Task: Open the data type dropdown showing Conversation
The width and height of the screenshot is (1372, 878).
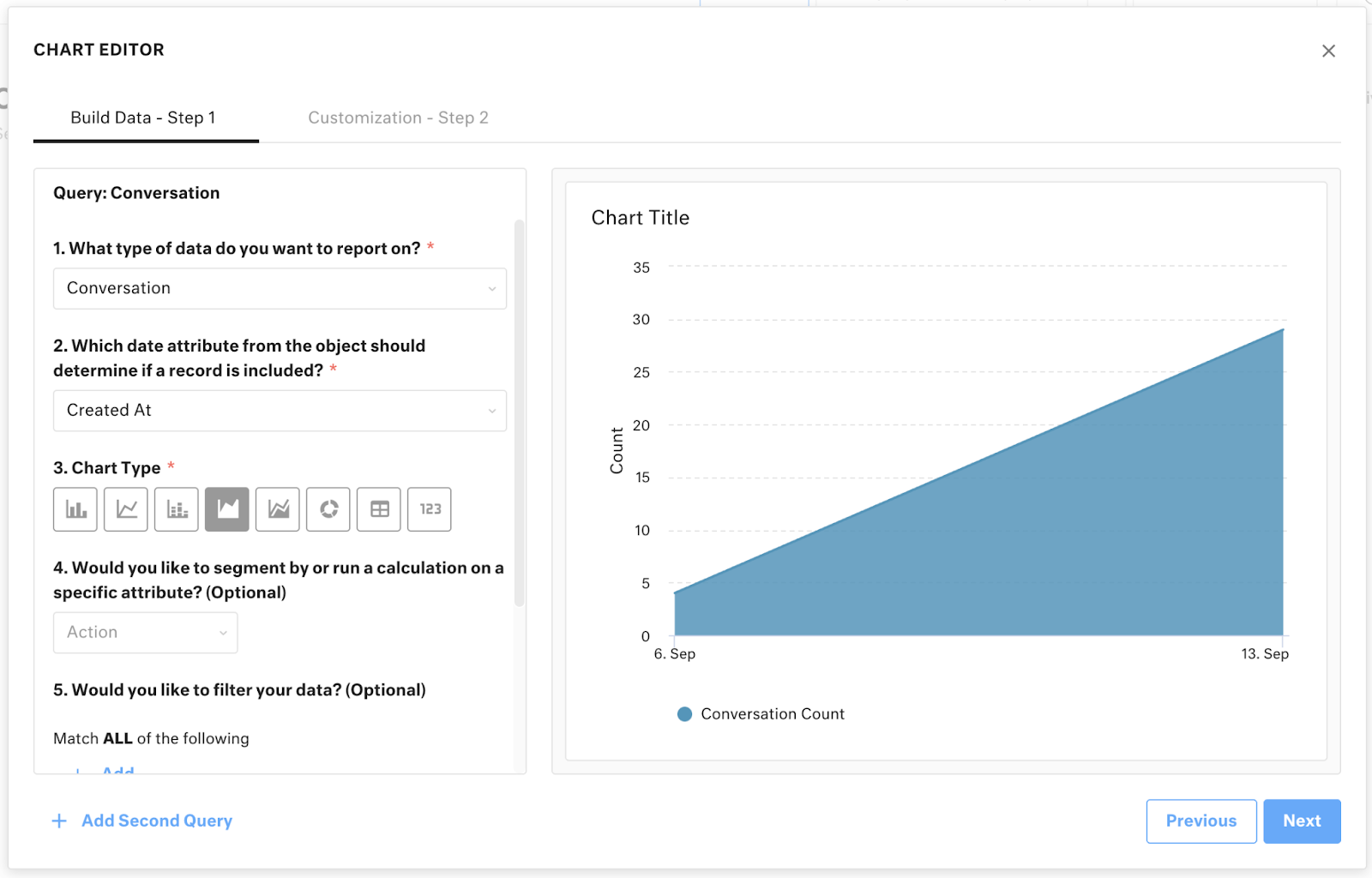Action: click(280, 288)
